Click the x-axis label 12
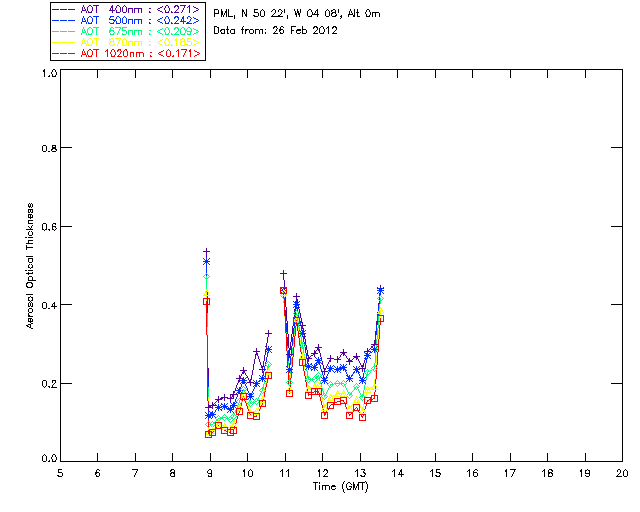640x512 pixels. click(322, 473)
